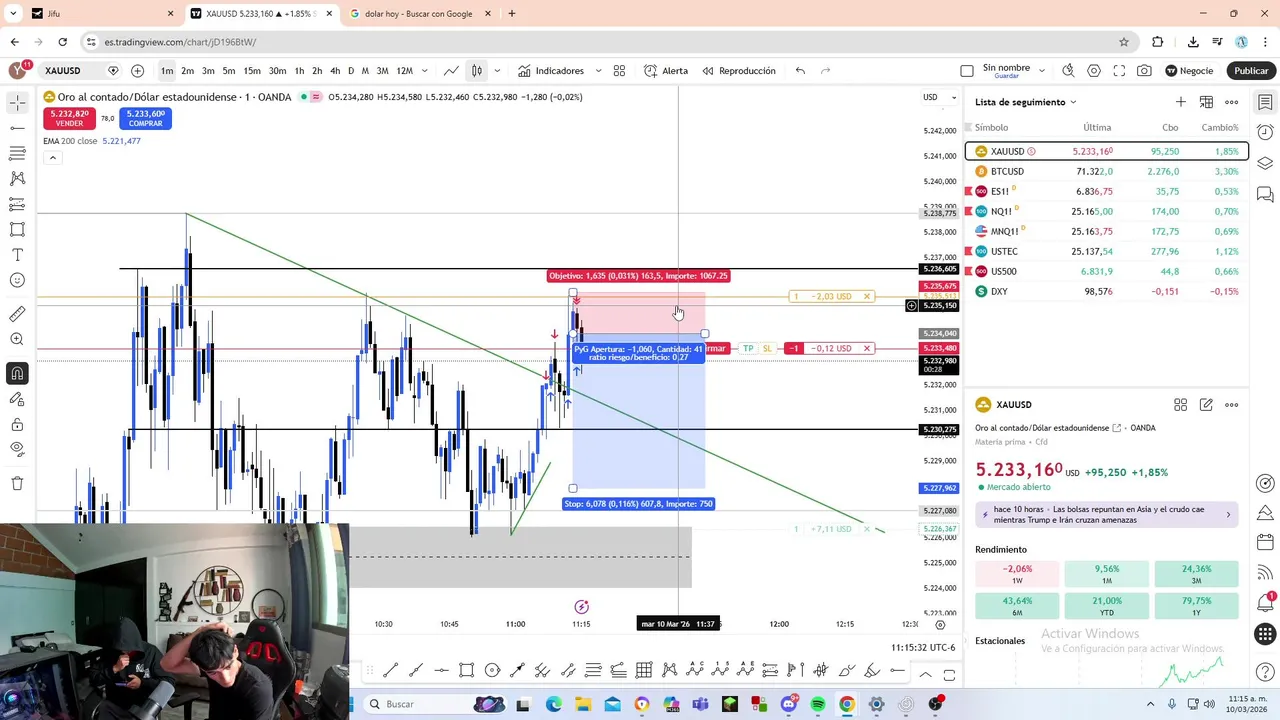This screenshot has width=1280, height=720.
Task: Select BTCUSD in the watchlist
Action: [1107, 172]
